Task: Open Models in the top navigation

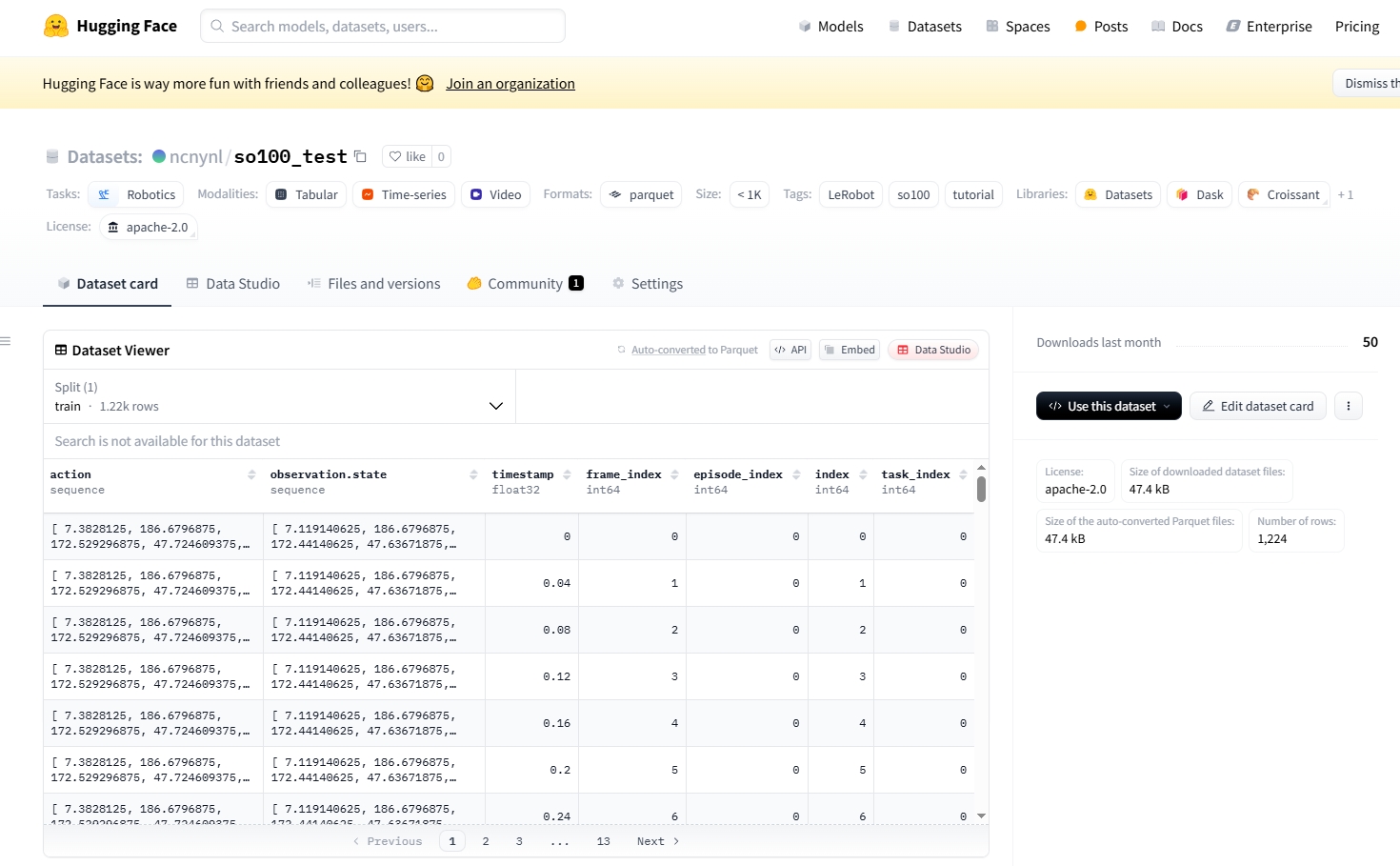Action: tap(830, 27)
